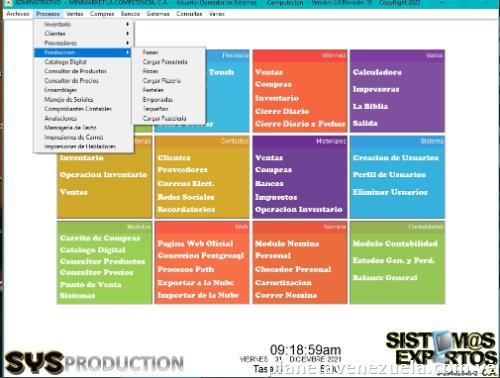Image resolution: width=500 pixels, height=378 pixels.
Task: Select Pizzas in the Produccion submenu
Action: point(169,71)
